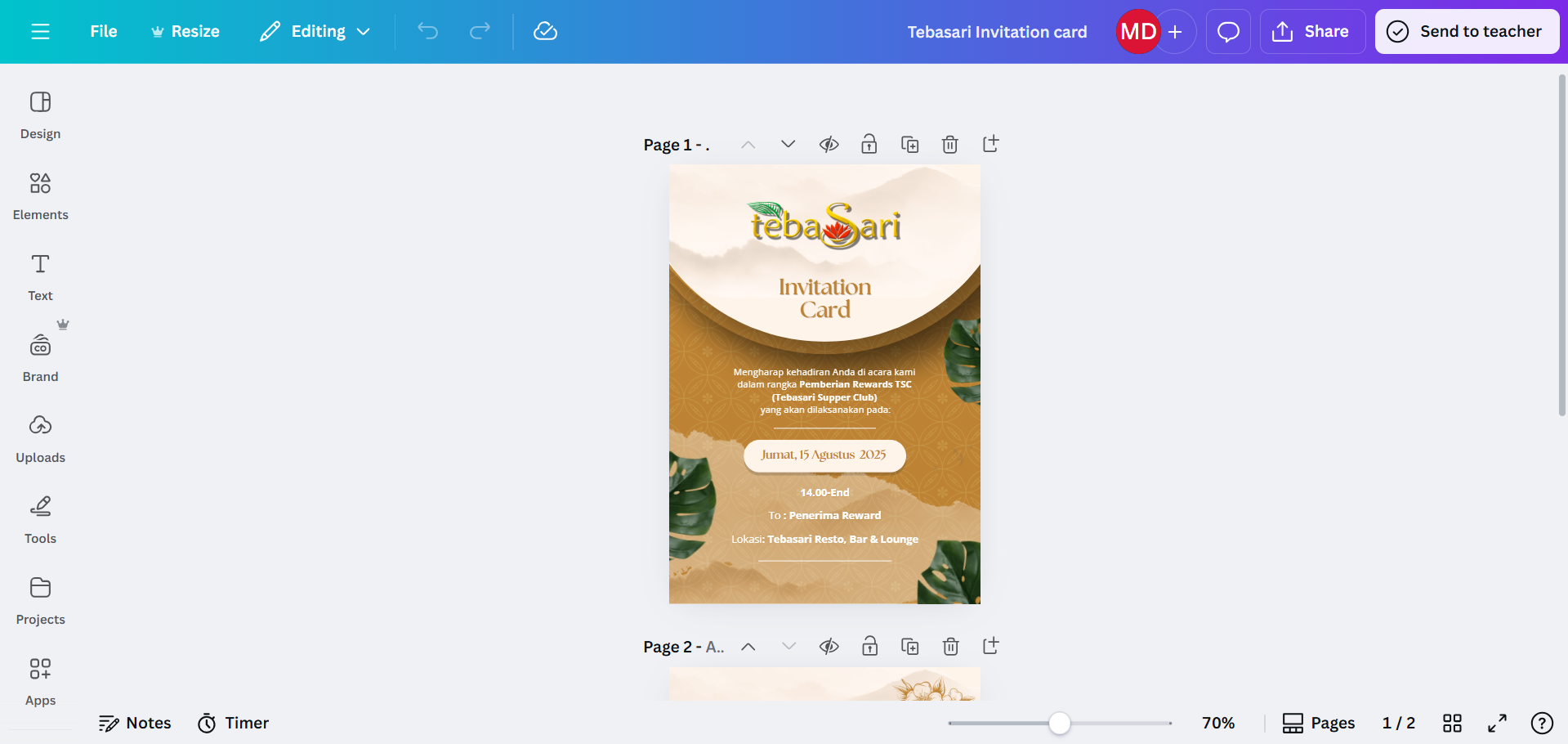This screenshot has width=1568, height=744.
Task: Edit the Page 1 title
Action: pos(677,145)
